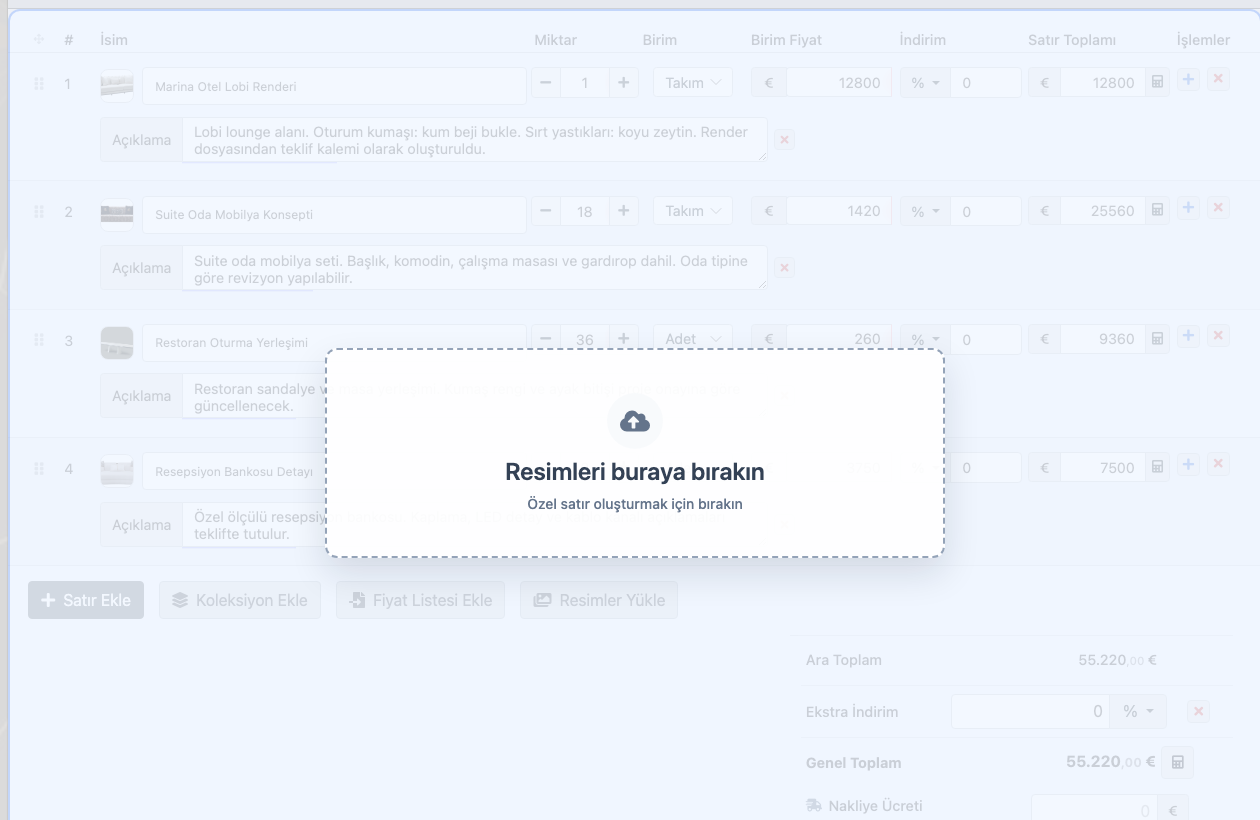Edit name field Suite Oda Mobilya Konsepti

click(x=334, y=214)
